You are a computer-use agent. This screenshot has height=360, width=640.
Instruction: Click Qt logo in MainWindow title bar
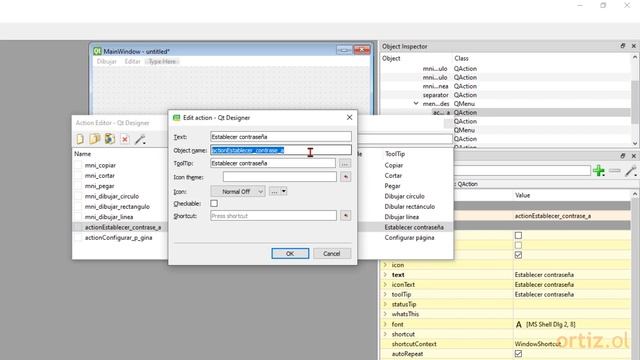(97, 51)
